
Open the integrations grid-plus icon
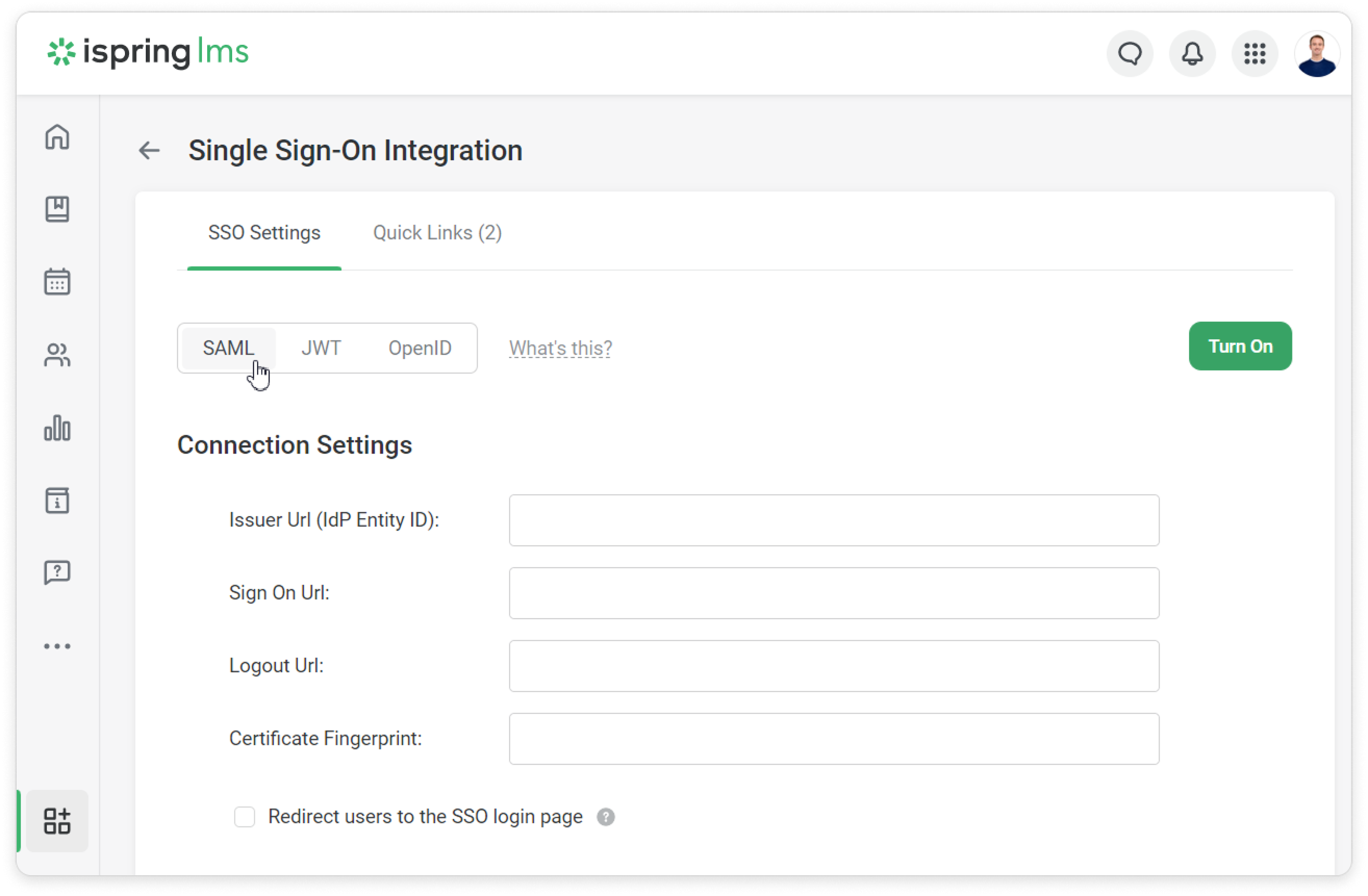click(x=57, y=821)
